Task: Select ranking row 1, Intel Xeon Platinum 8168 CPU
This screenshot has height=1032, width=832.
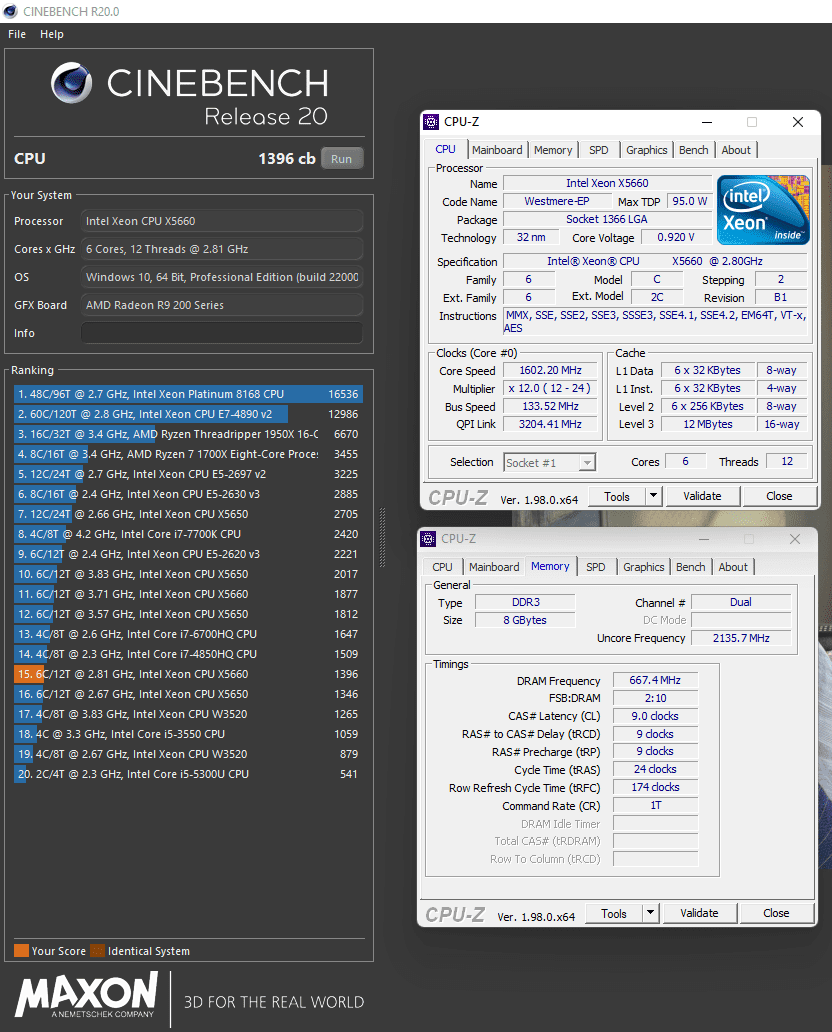Action: coord(188,394)
